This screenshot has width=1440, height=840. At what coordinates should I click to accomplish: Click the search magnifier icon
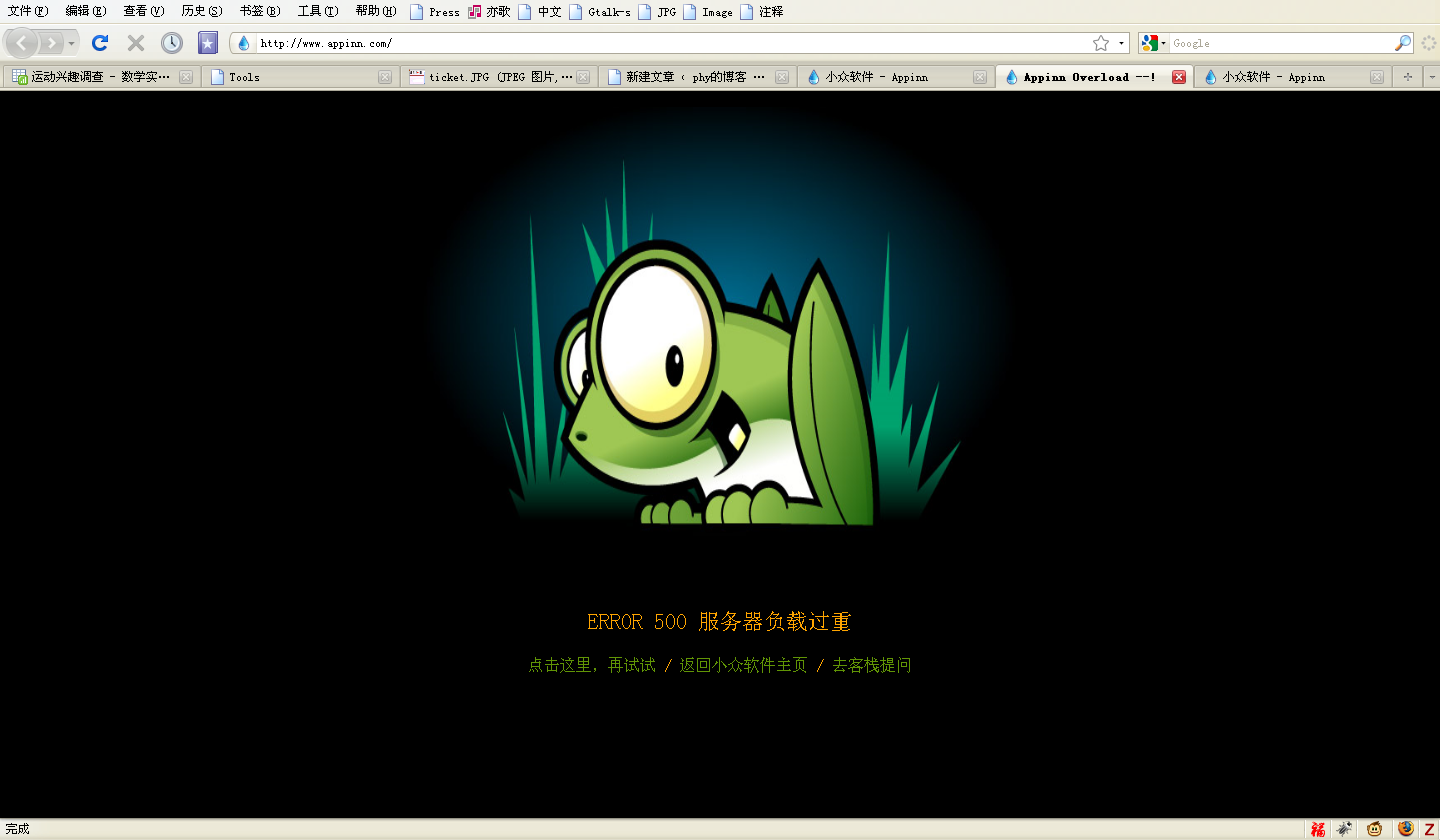pyautogui.click(x=1403, y=43)
